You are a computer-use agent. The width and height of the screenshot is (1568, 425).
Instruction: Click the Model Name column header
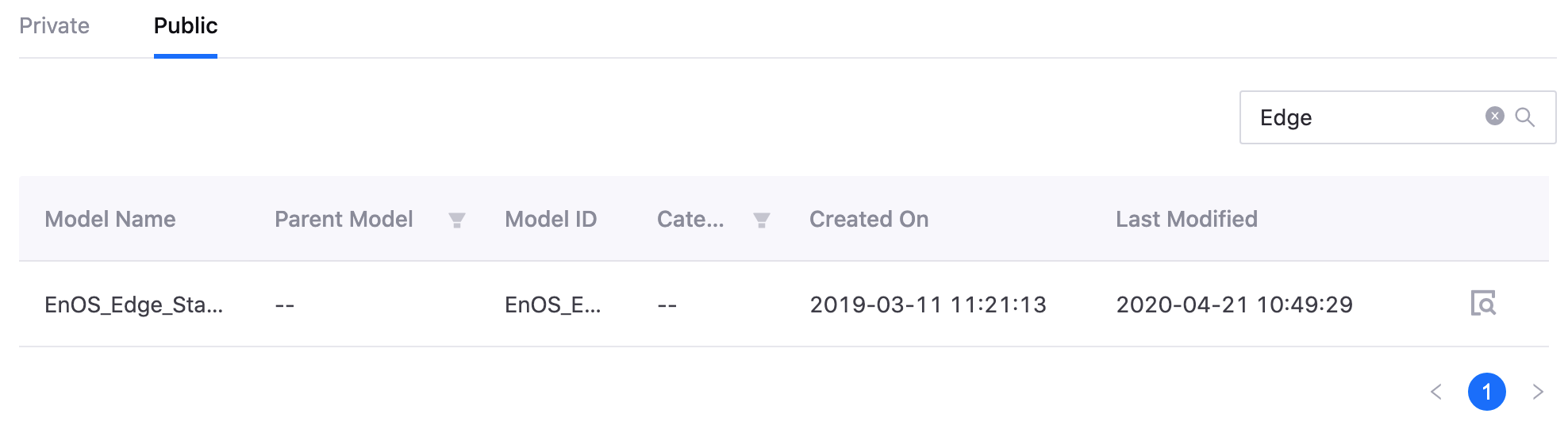pyautogui.click(x=110, y=220)
